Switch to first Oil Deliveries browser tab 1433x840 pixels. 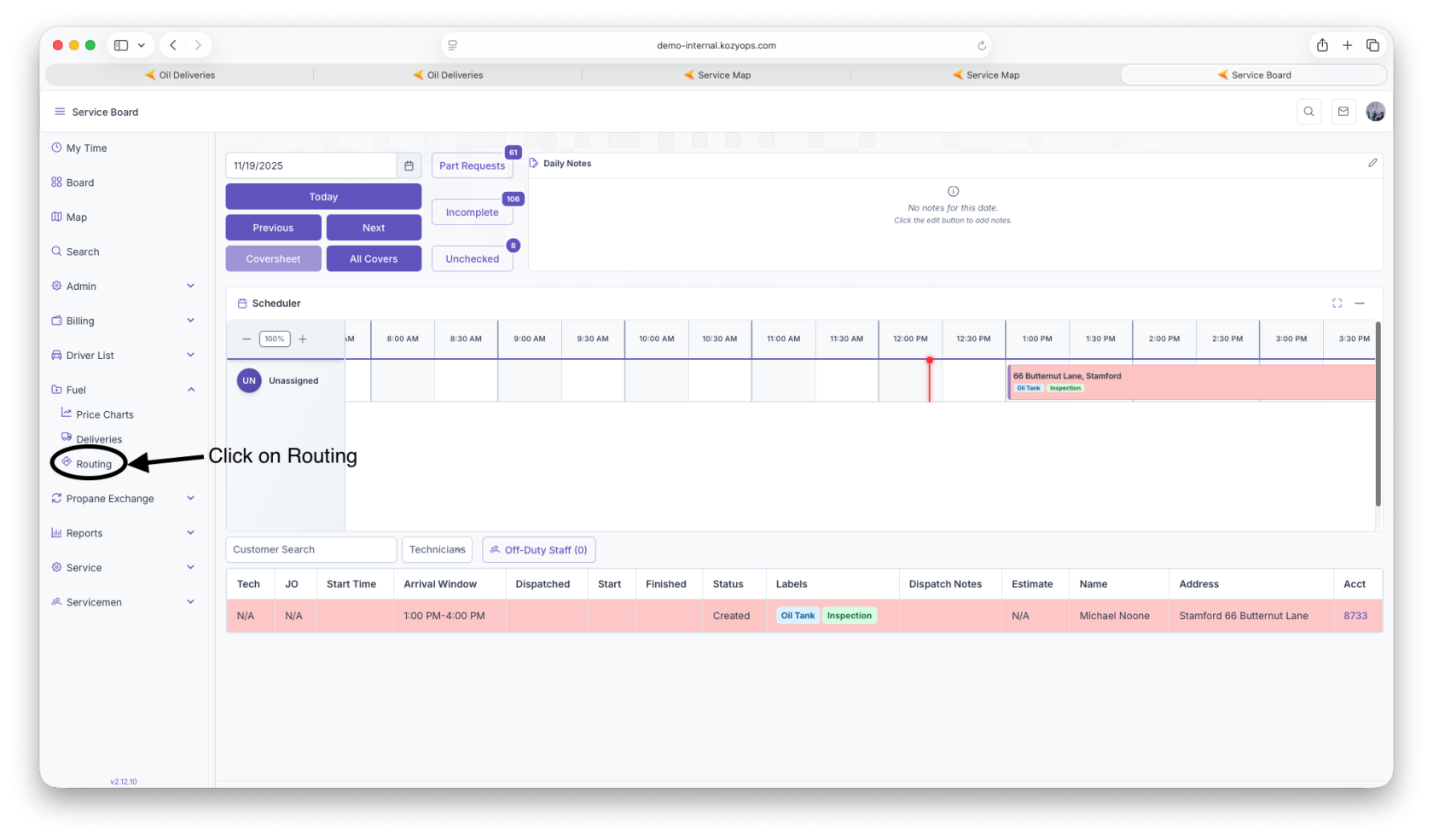(x=180, y=75)
